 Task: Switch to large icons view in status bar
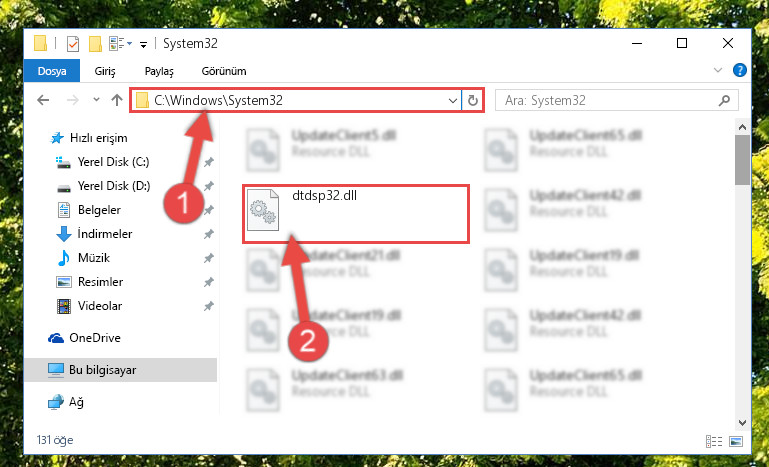click(736, 441)
